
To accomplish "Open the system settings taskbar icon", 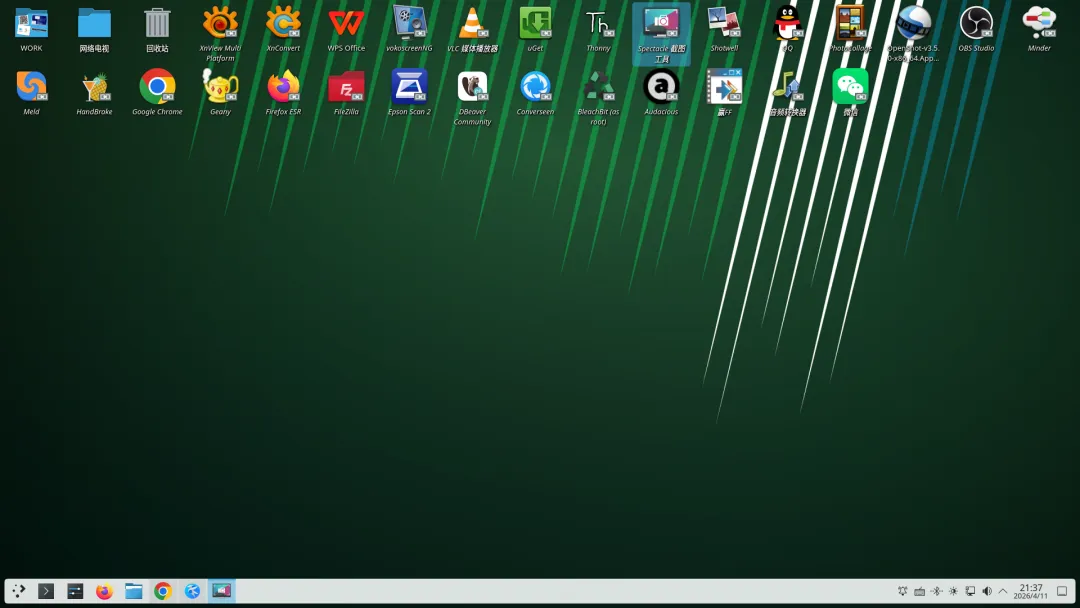I will [x=75, y=591].
